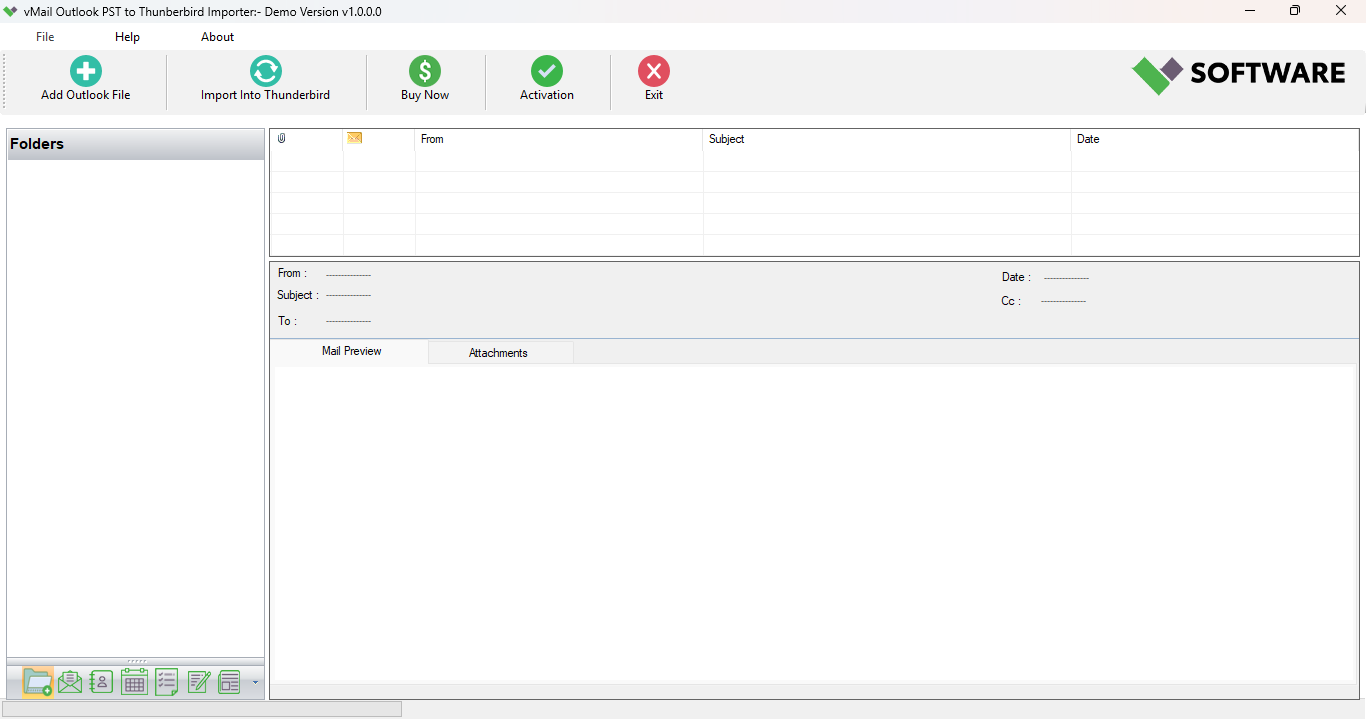
Task: Open the Help menu
Action: [x=127, y=36]
